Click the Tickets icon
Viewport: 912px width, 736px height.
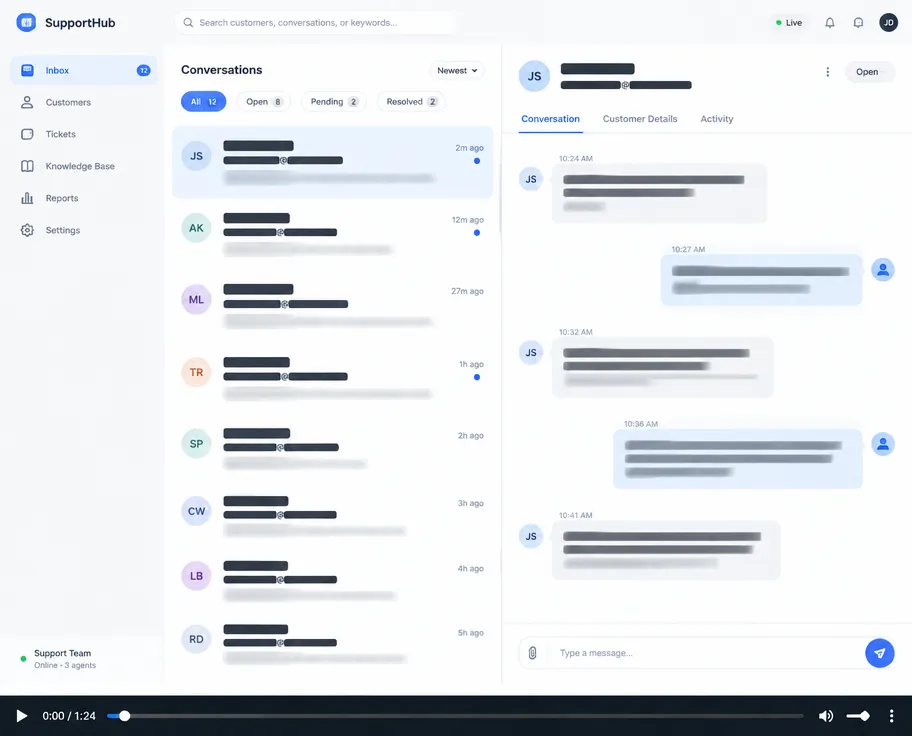tap(27, 134)
